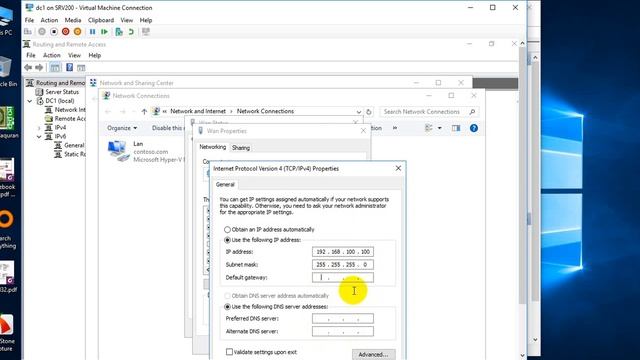This screenshot has height=360, width=640.
Task: Select 'Obtain DNS server address automatically' option
Action: [x=227, y=296]
